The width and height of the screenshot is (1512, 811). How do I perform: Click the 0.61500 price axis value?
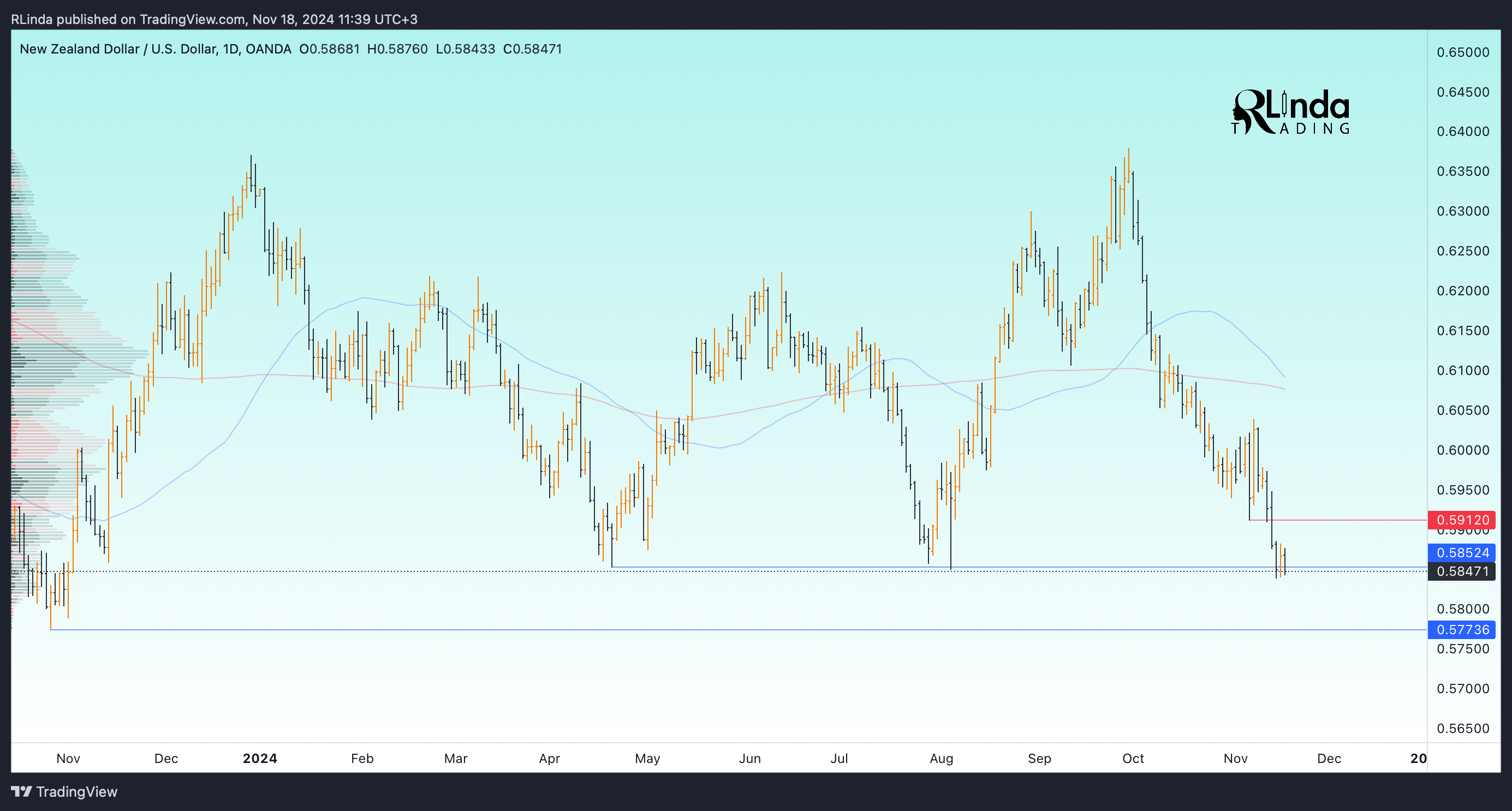click(x=1463, y=330)
